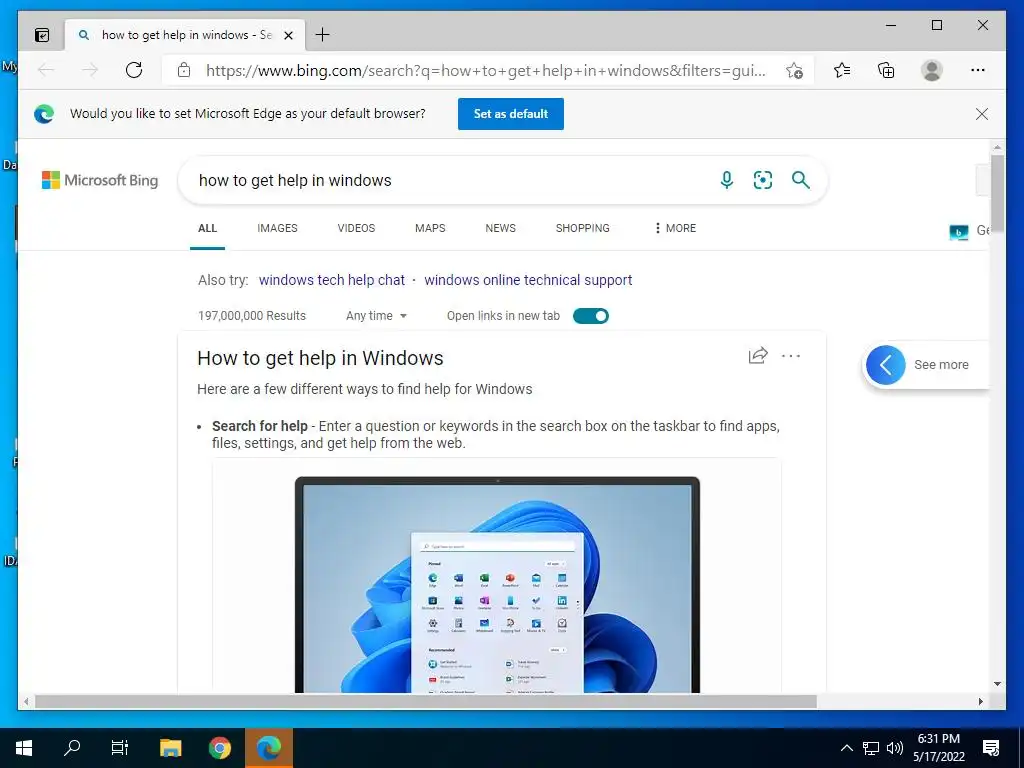The image size is (1024, 768).
Task: Expand the MORE search categories menu
Action: (675, 228)
